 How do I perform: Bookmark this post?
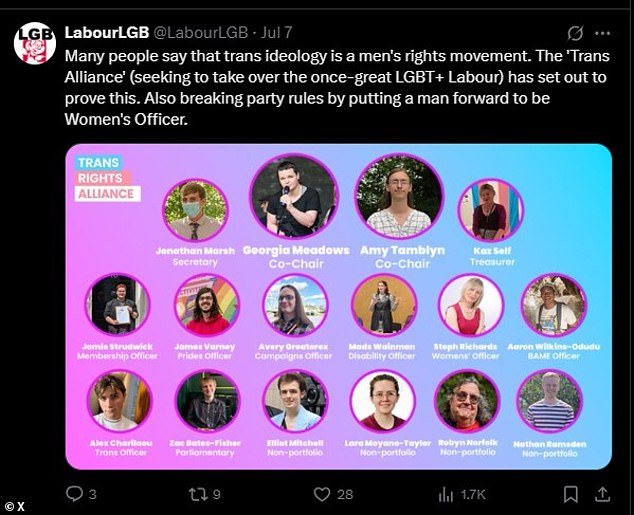pos(571,494)
